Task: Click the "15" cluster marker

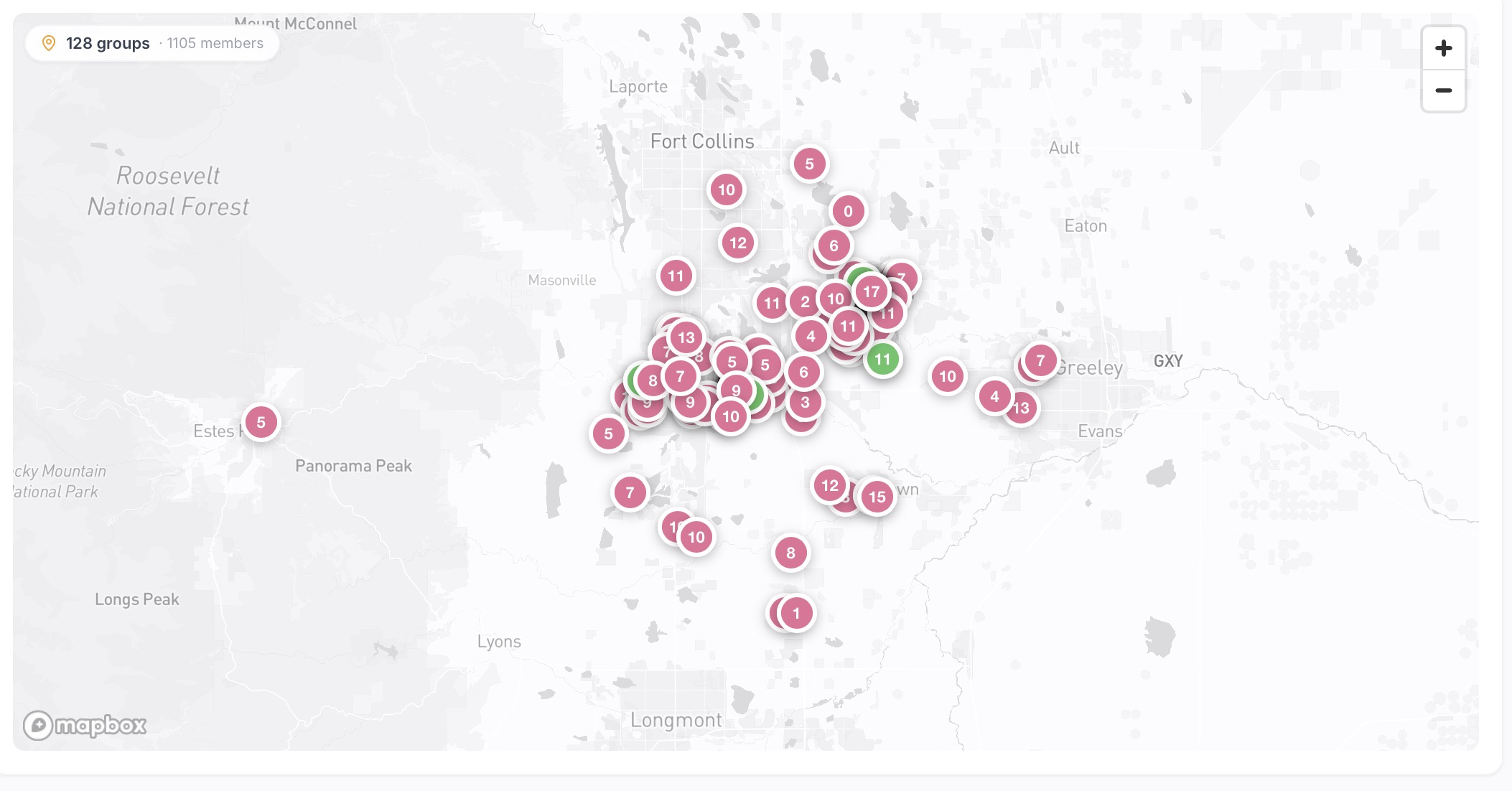Action: [876, 495]
